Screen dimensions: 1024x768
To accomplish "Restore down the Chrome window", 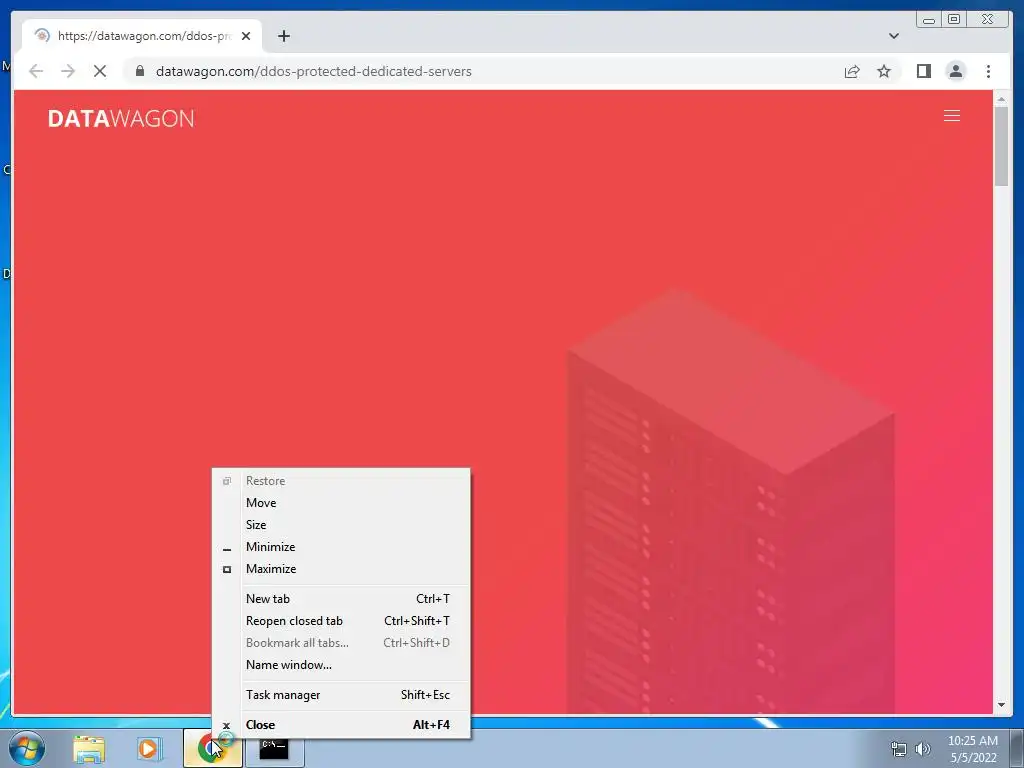I will coord(954,20).
